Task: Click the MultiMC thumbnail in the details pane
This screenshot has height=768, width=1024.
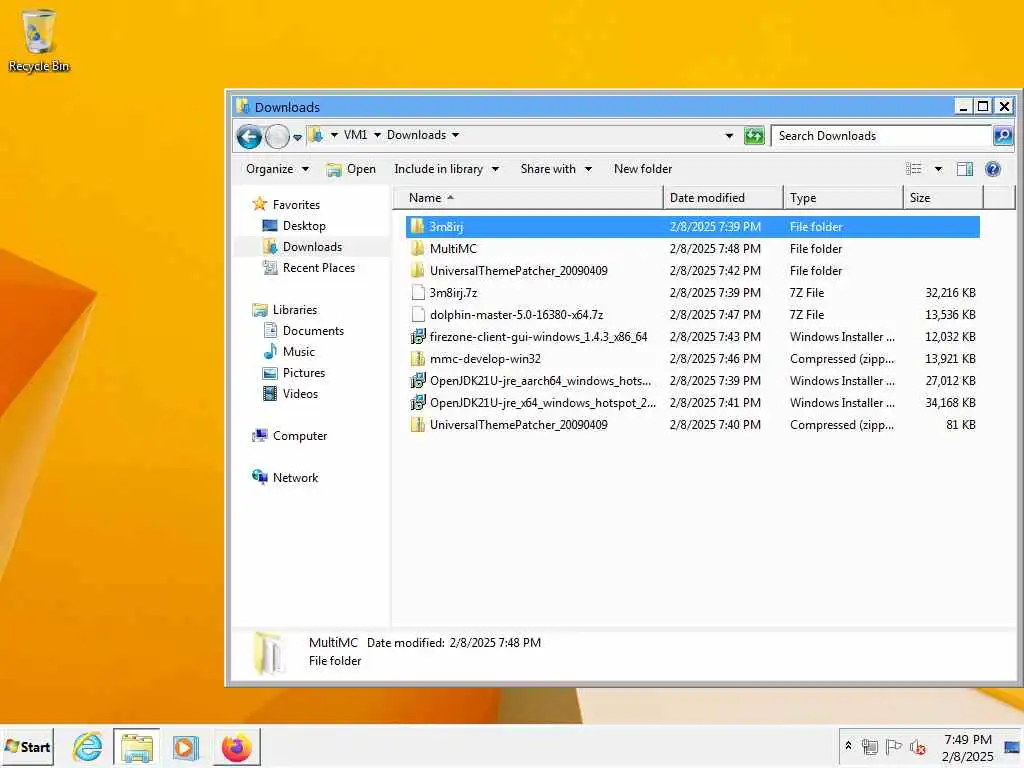Action: coord(269,652)
